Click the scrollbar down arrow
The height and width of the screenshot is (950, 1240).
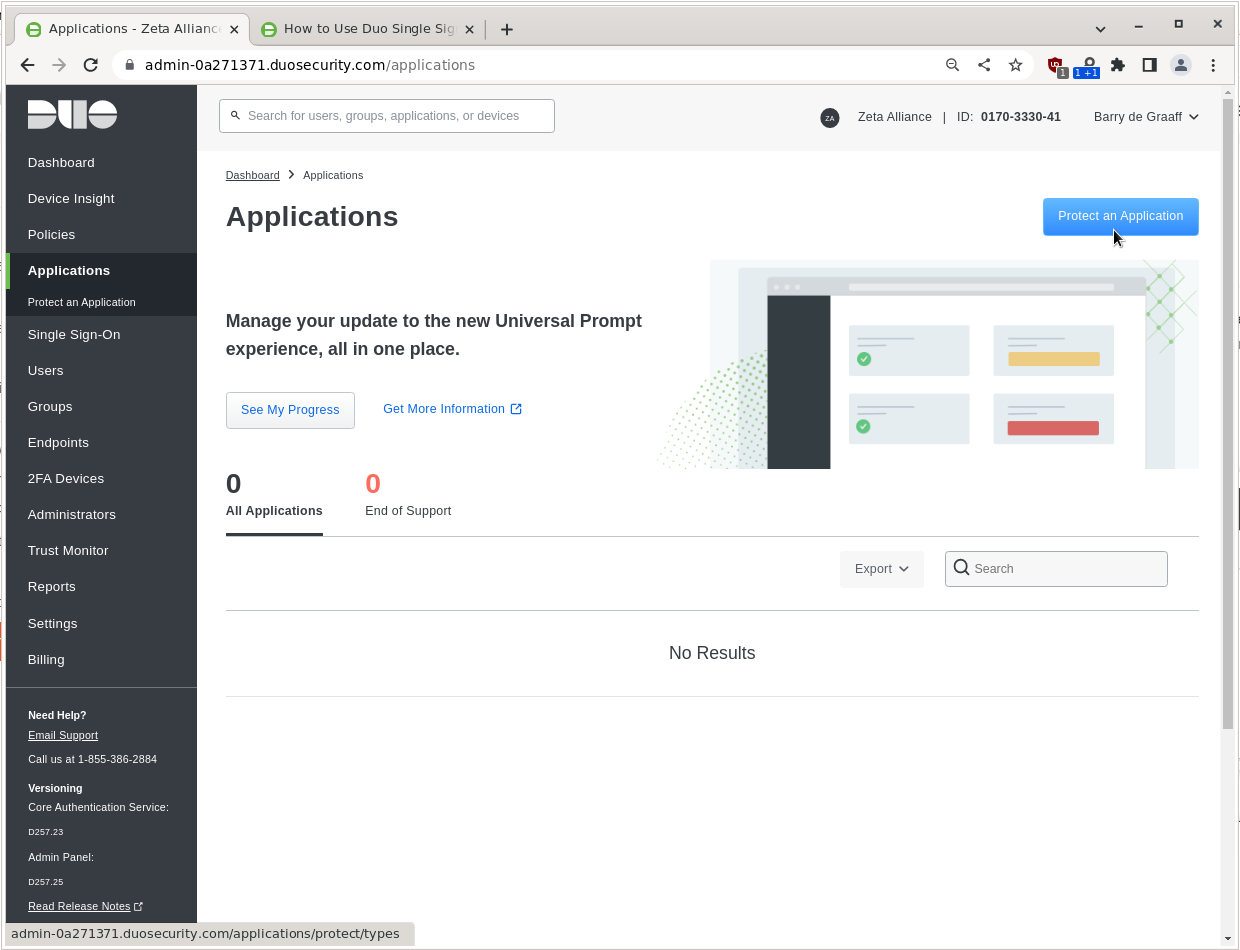click(x=1228, y=938)
